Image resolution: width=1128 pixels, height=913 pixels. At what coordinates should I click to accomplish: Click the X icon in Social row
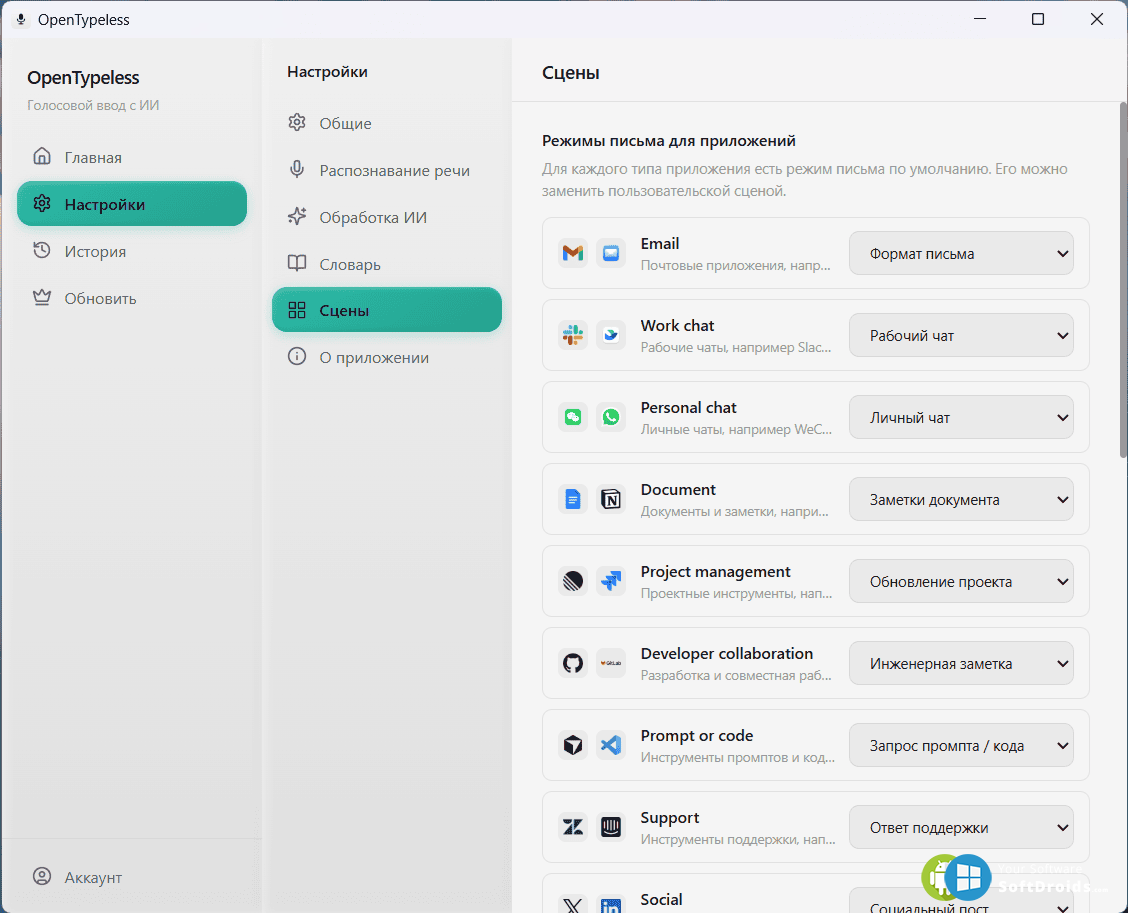tap(573, 904)
